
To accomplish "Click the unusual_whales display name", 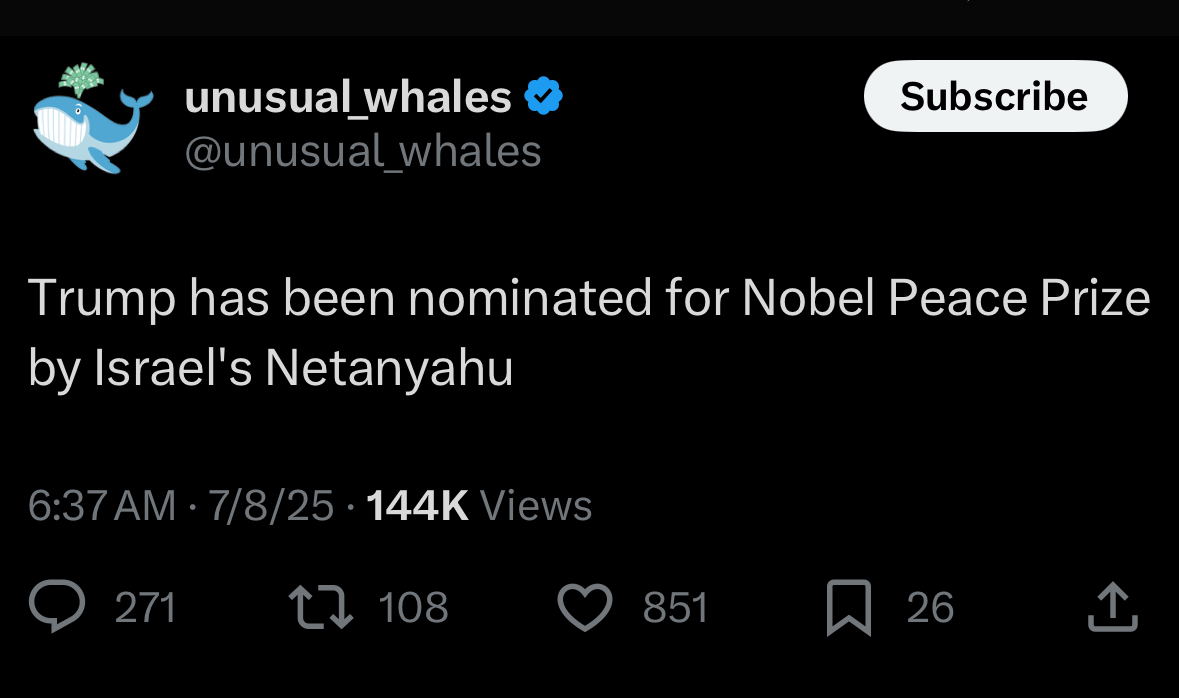I will tap(348, 97).
